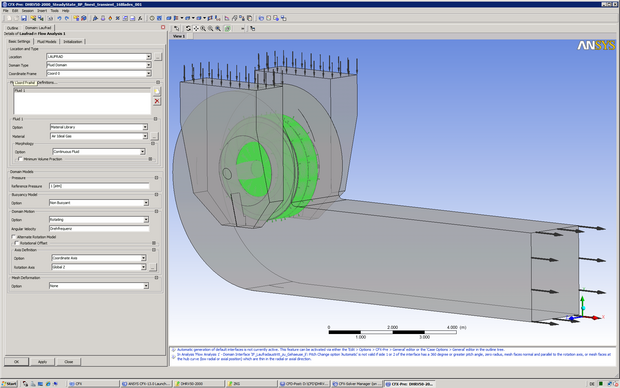This screenshot has width=620, height=388.
Task: Collapse the Mesh Deformation section expander
Action: 156,278
